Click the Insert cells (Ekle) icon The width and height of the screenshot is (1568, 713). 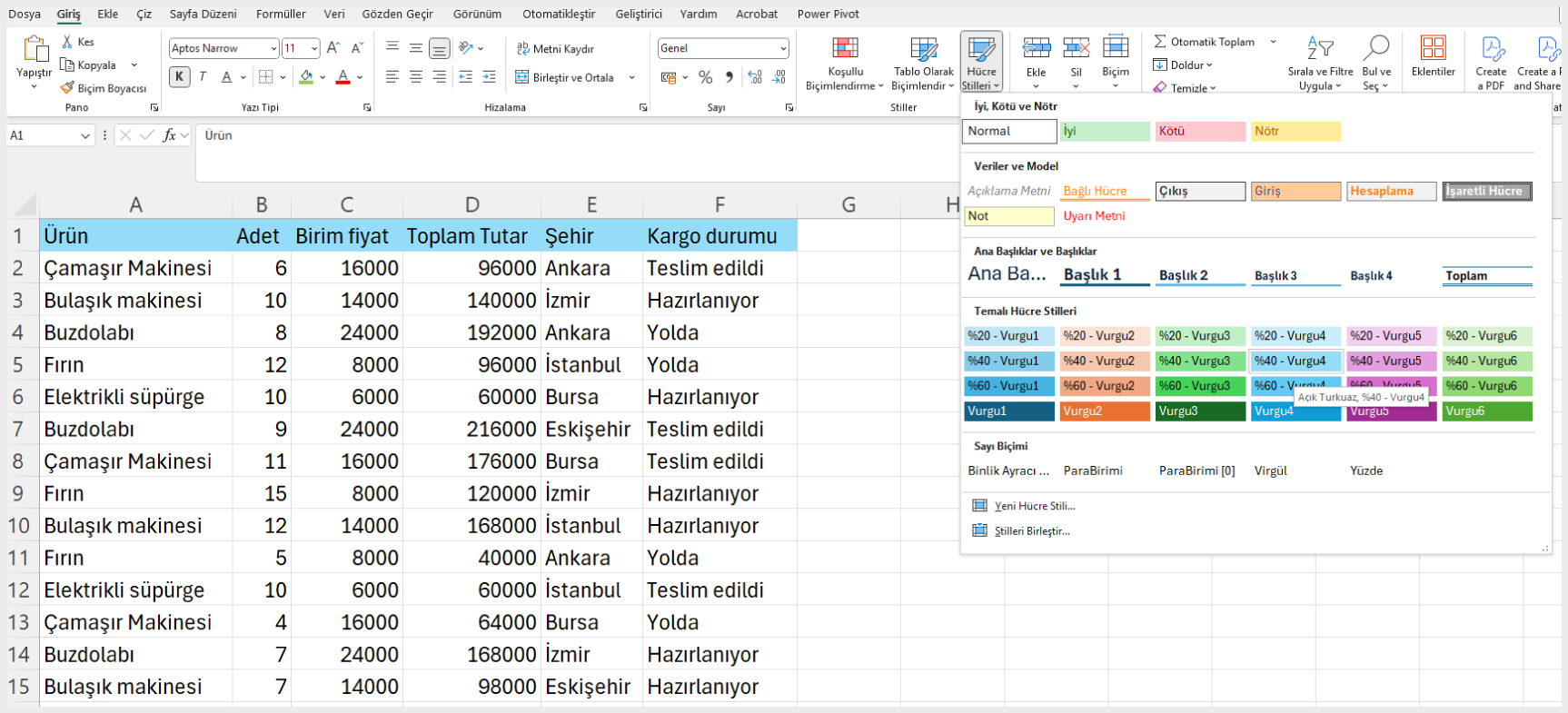(x=1037, y=47)
